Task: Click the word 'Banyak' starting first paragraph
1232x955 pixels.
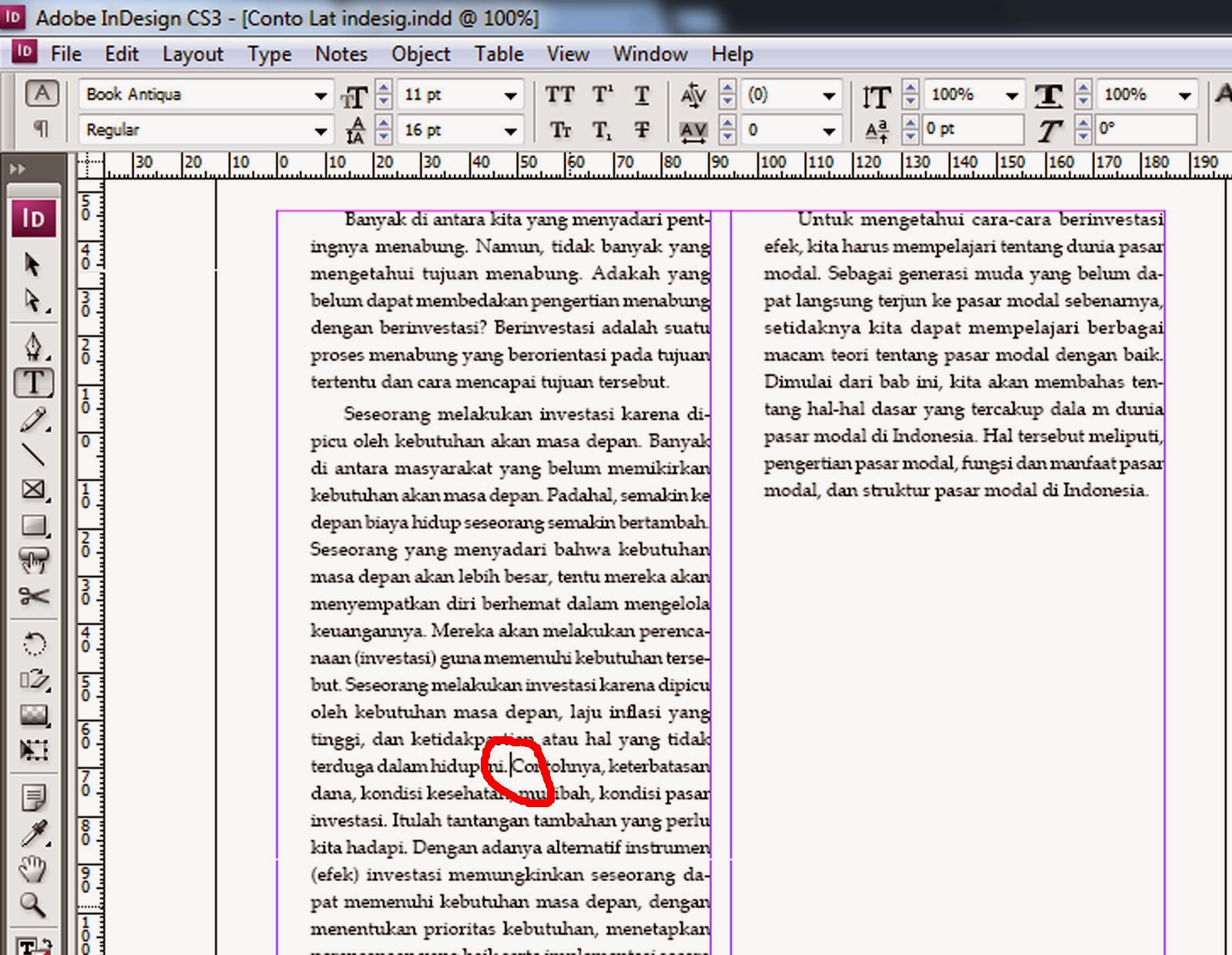Action: (375, 220)
